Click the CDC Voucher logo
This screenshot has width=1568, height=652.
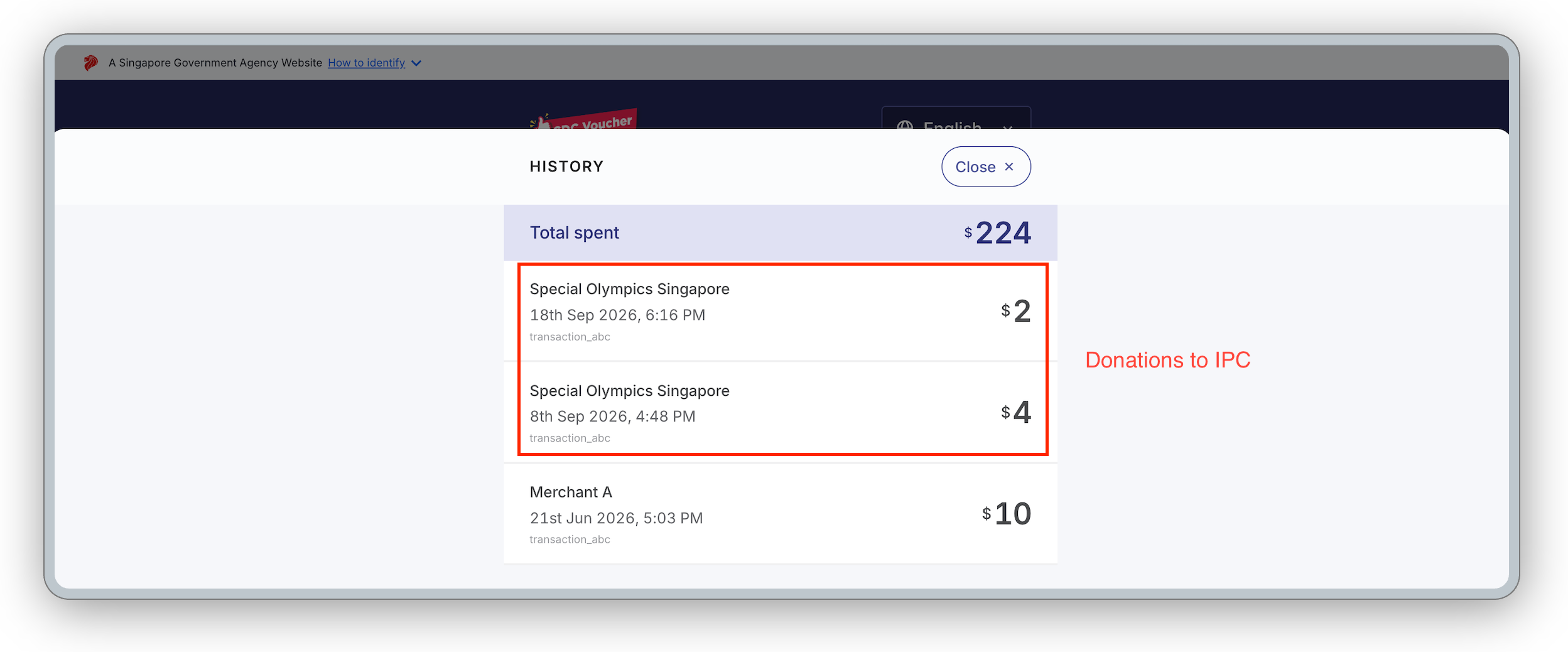click(583, 119)
